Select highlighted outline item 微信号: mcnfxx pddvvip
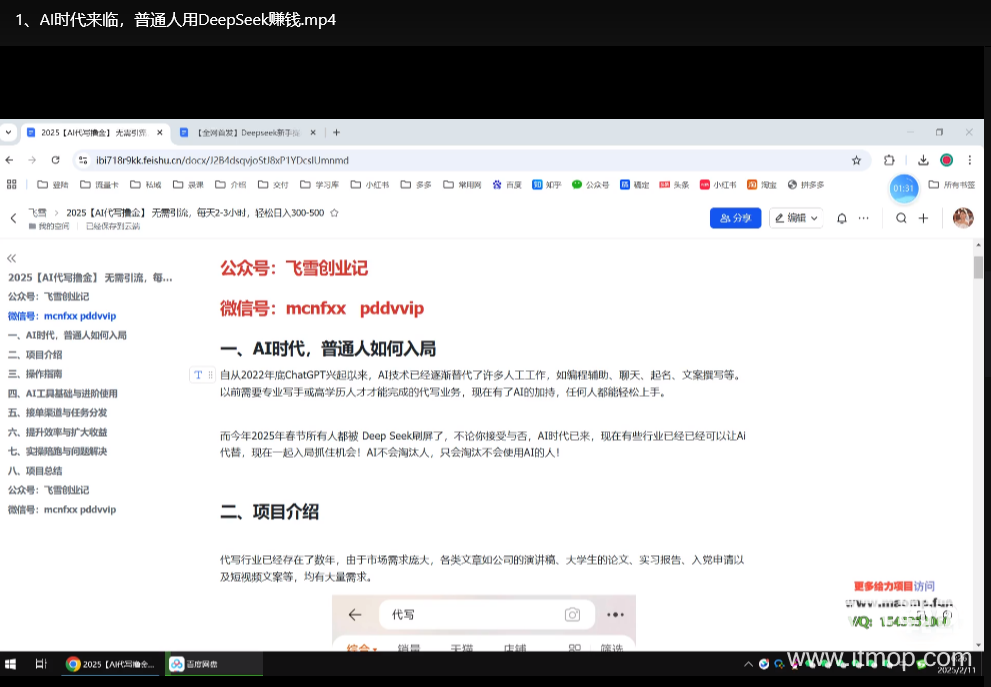The width and height of the screenshot is (991, 687). pyautogui.click(x=62, y=316)
